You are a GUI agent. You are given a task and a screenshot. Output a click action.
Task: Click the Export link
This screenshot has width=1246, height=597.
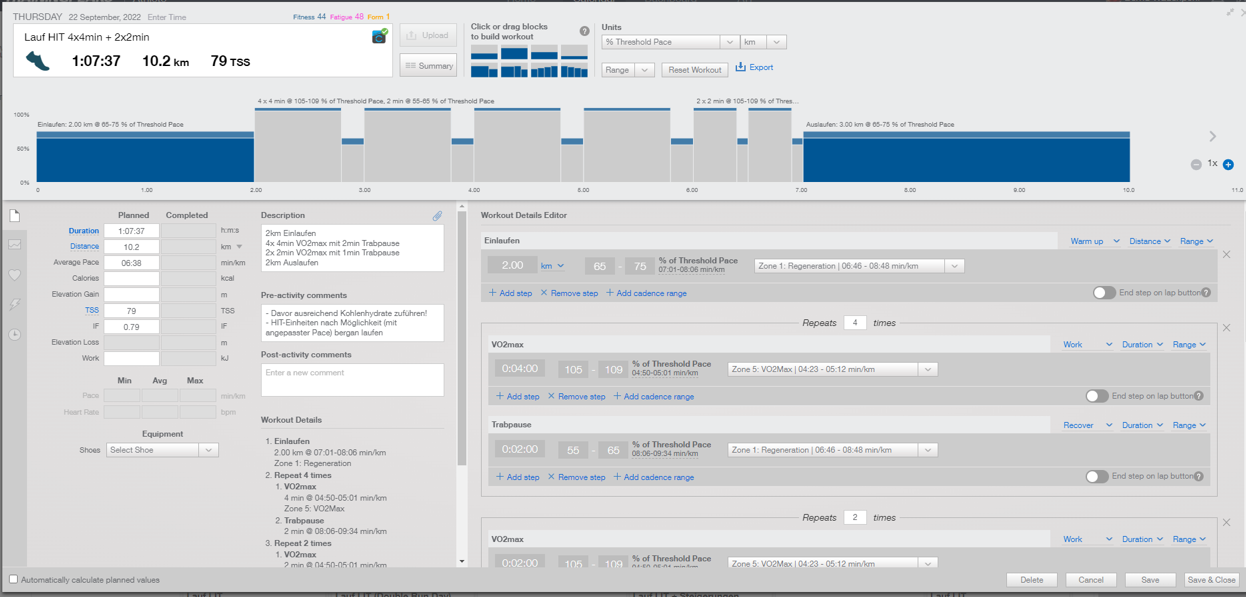(754, 68)
